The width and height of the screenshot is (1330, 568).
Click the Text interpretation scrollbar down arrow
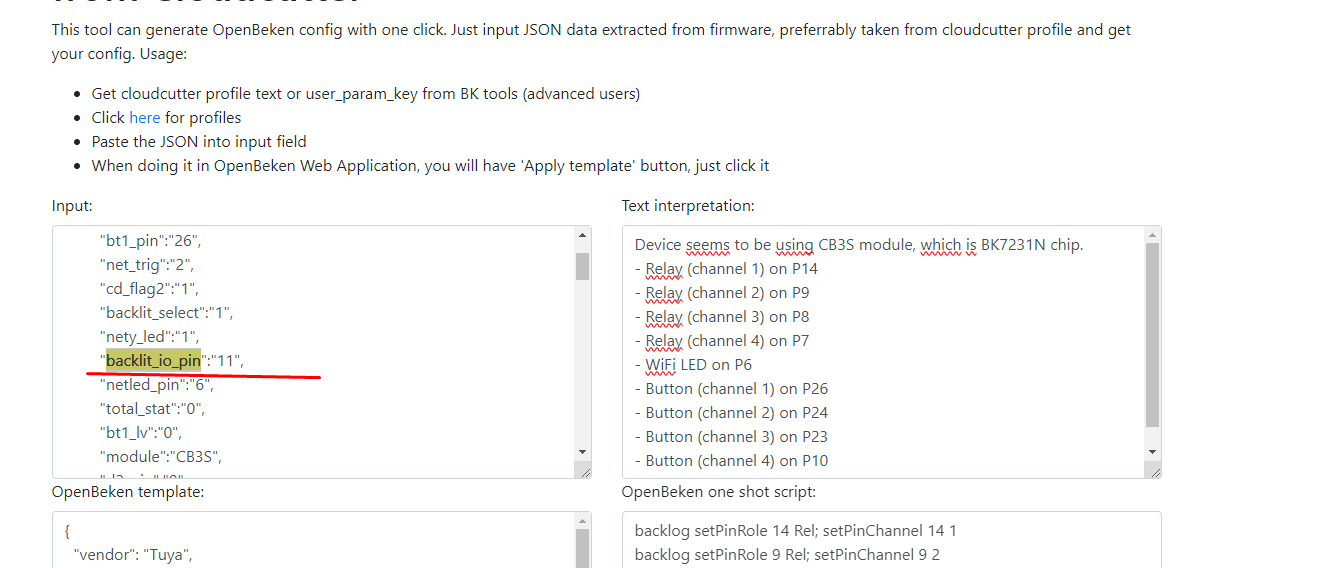coord(1152,452)
